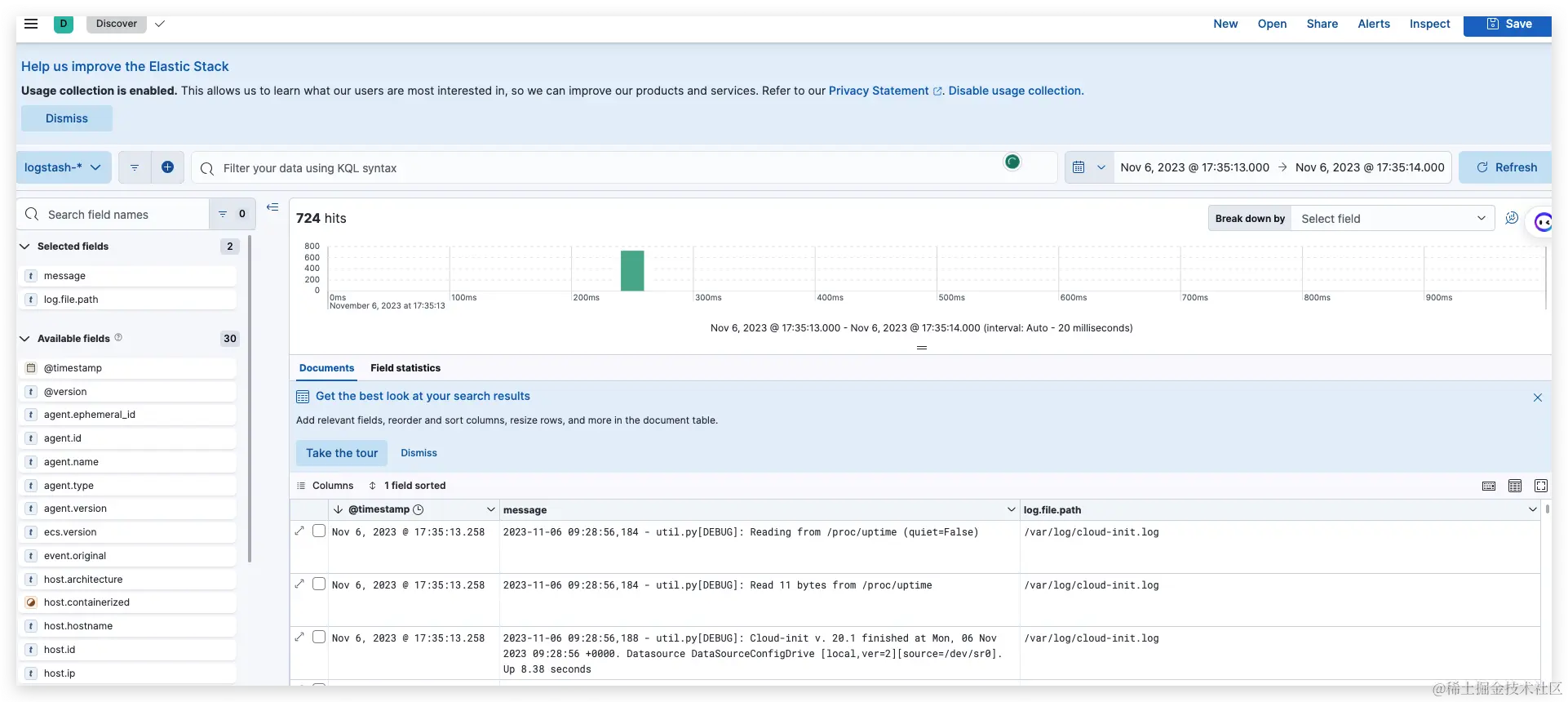Expand the Read 11 bytes document row
Screen dimensions: 1568x702
(299, 584)
